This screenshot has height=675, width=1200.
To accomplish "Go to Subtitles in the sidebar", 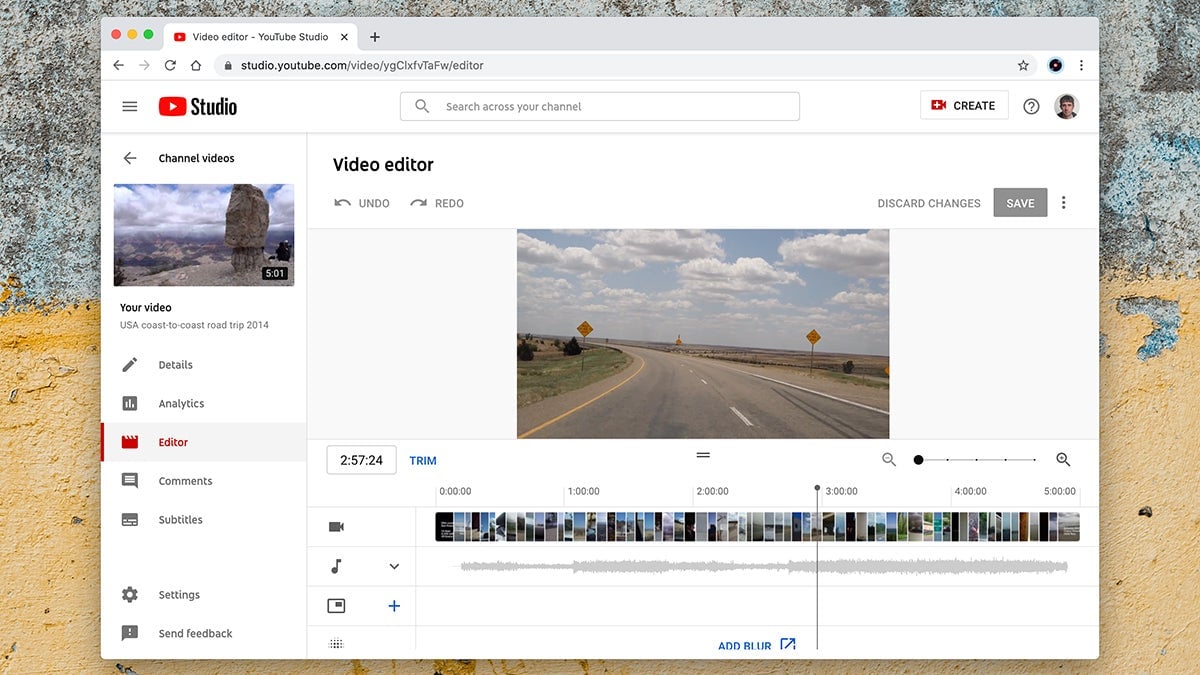I will pyautogui.click(x=180, y=520).
